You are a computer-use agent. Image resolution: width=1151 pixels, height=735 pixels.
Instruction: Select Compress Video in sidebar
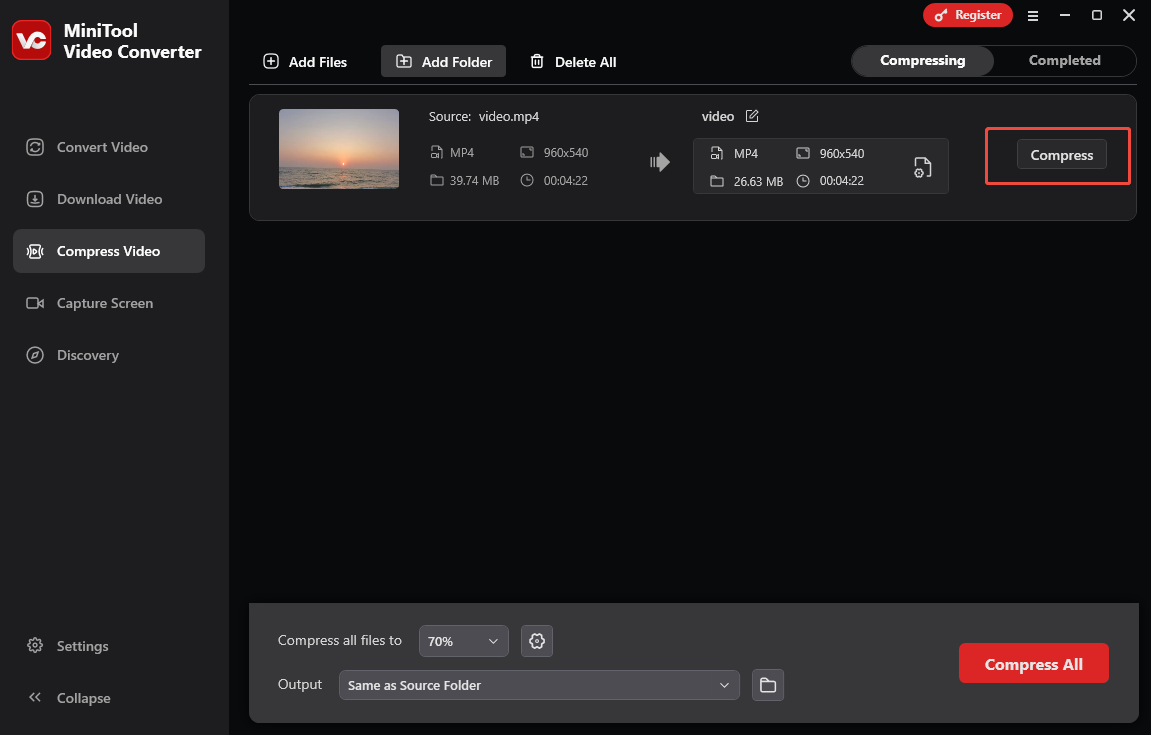pos(109,251)
